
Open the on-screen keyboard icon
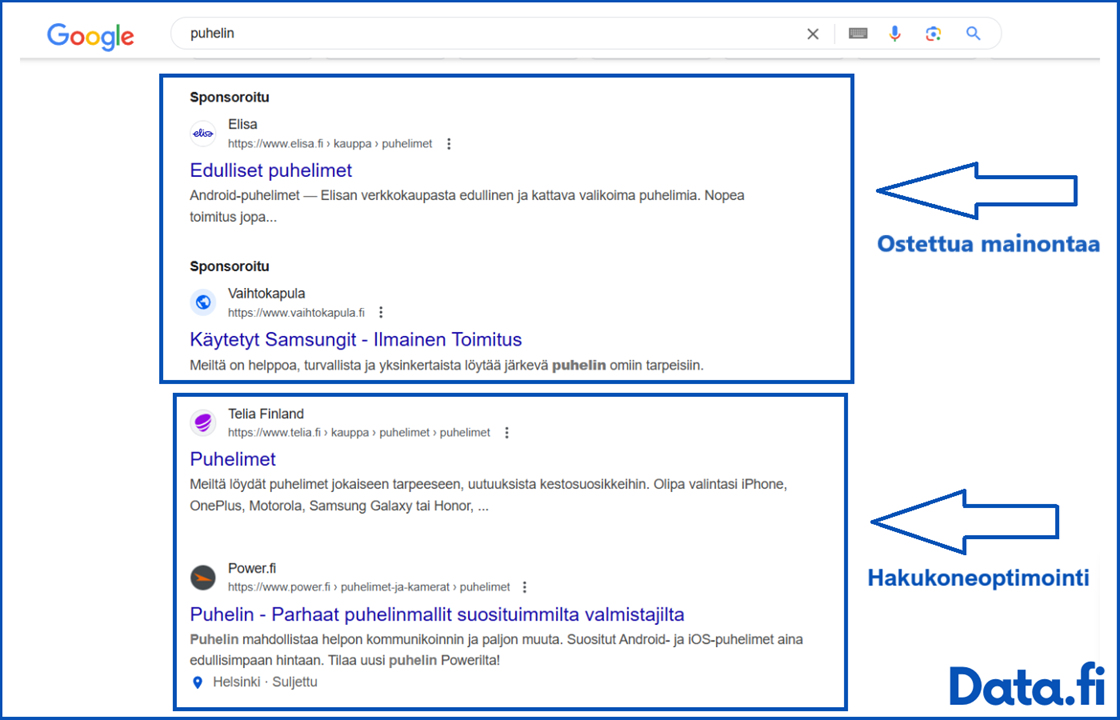pos(858,34)
